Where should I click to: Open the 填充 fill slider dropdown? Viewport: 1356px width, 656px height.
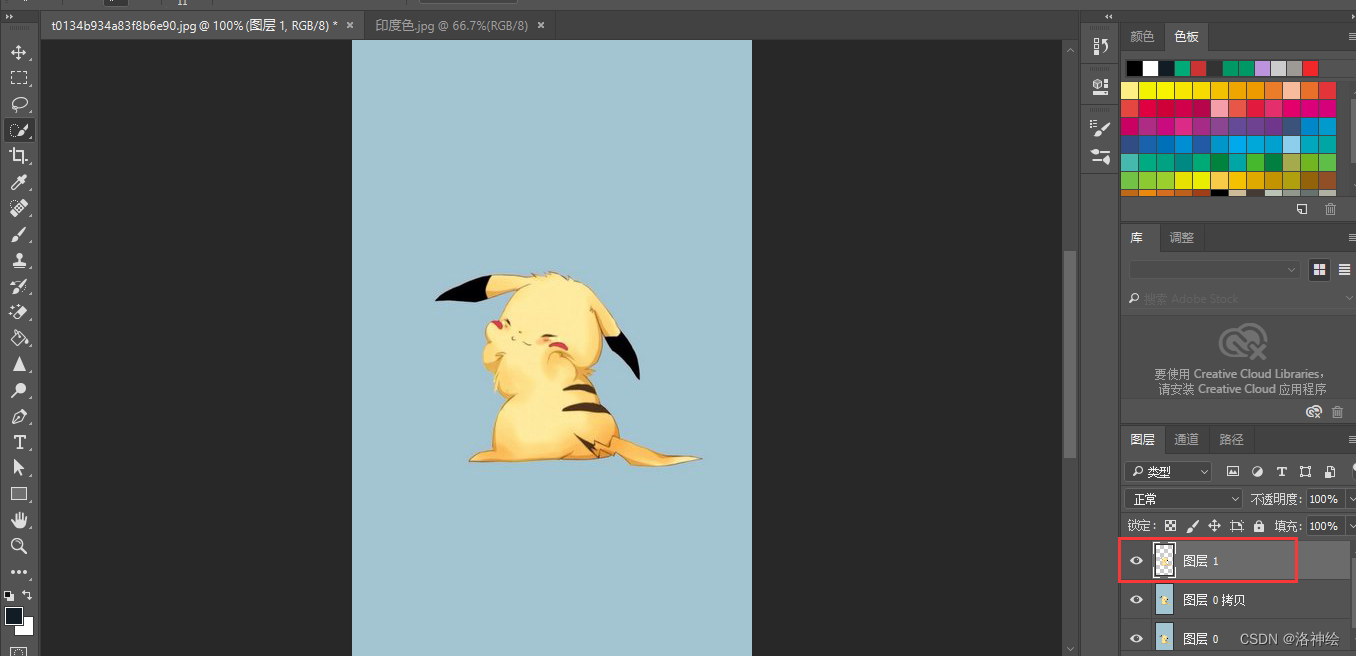[x=1349, y=526]
